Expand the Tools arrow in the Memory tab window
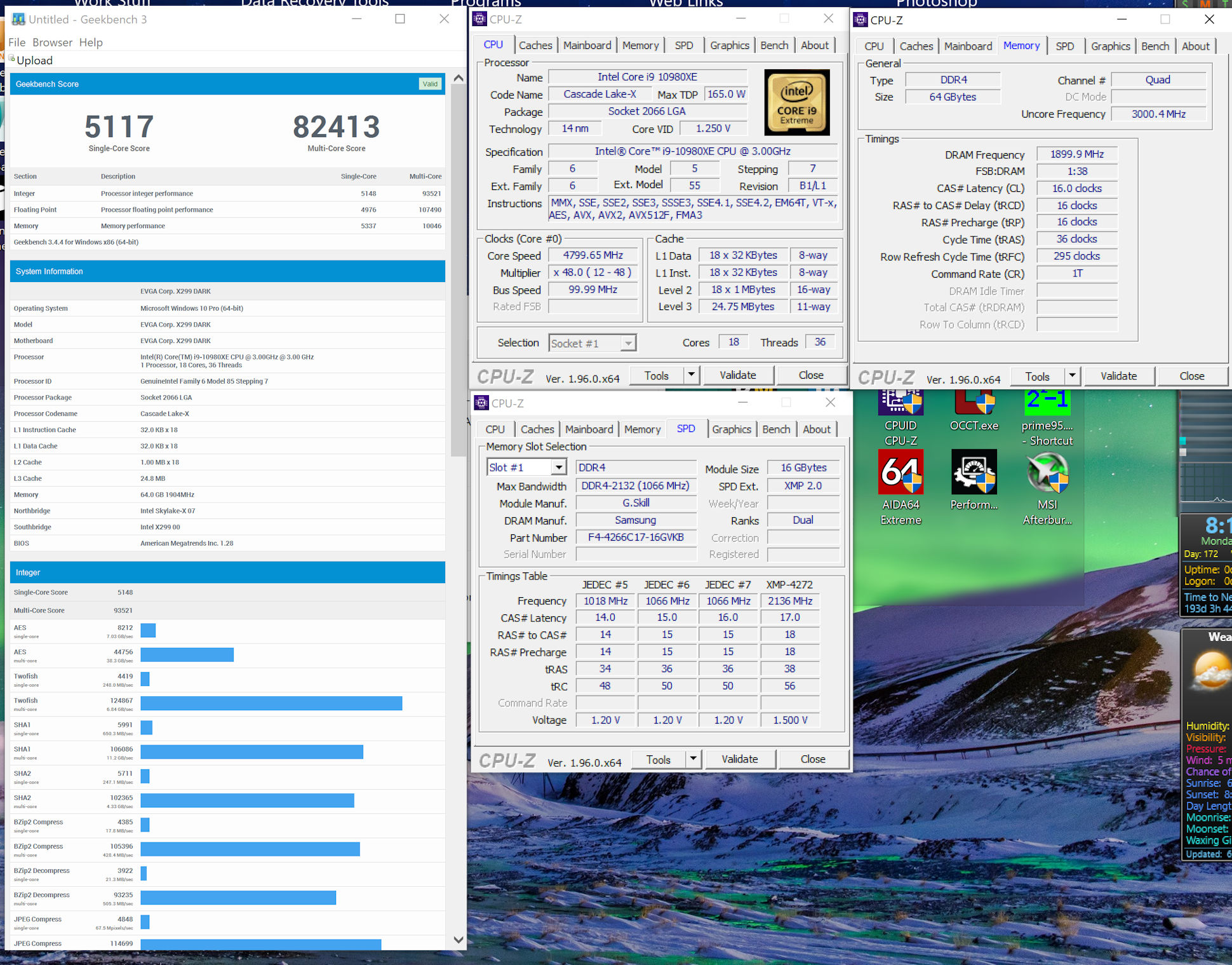Viewport: 1232px width, 965px height. [1073, 375]
